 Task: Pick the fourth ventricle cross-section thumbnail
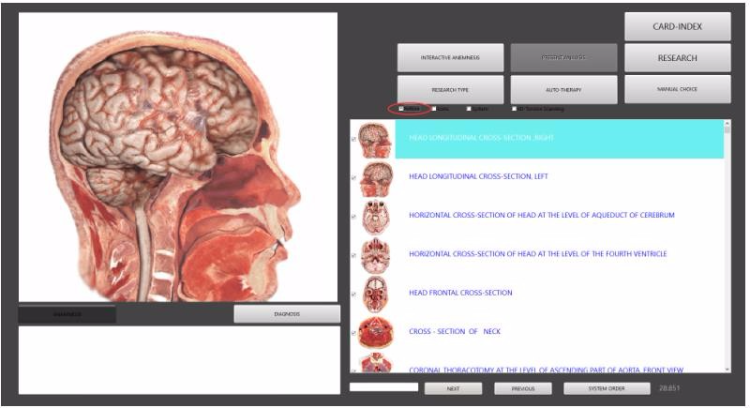[375, 256]
